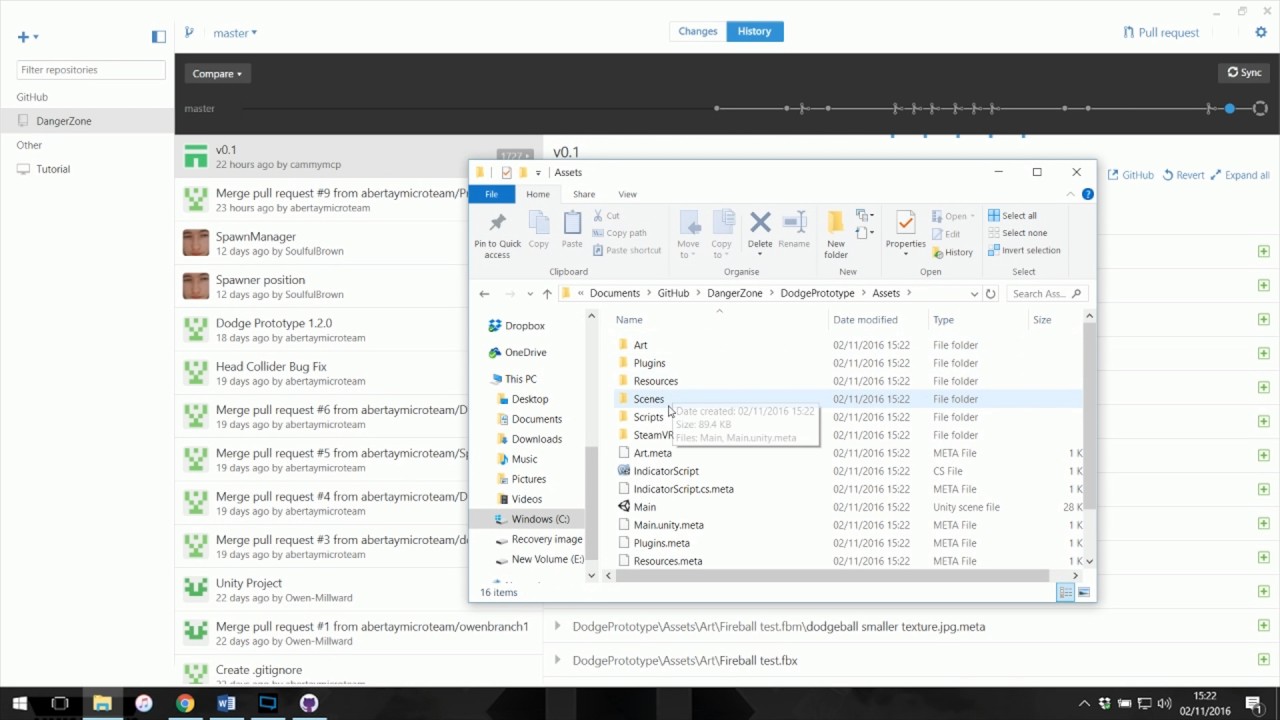Refresh the Explorer address bar
1280x720 pixels.
pos(990,293)
